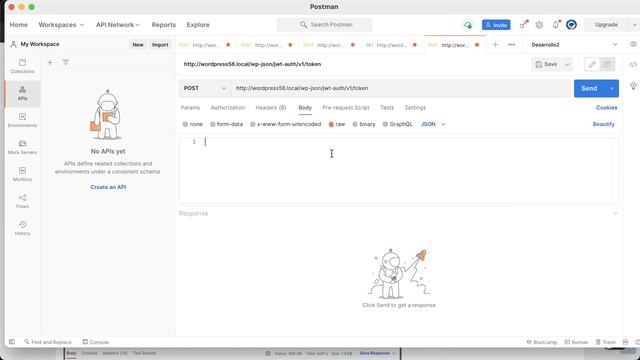Open Mock Servers in sidebar
The height and width of the screenshot is (360, 640).
pos(22,147)
